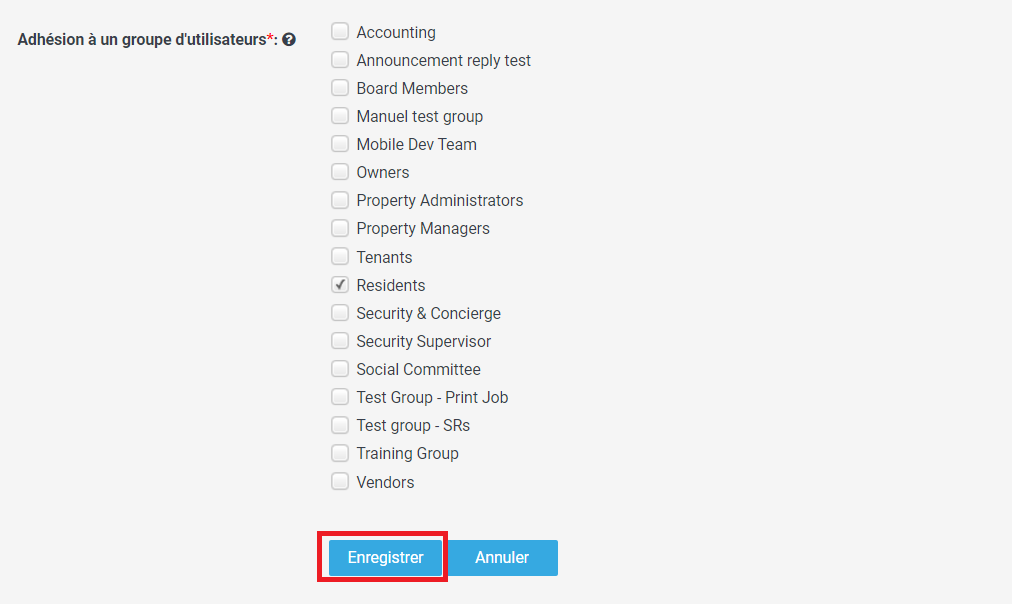The height and width of the screenshot is (604, 1012).
Task: Check the Training Group checkbox
Action: (x=340, y=453)
